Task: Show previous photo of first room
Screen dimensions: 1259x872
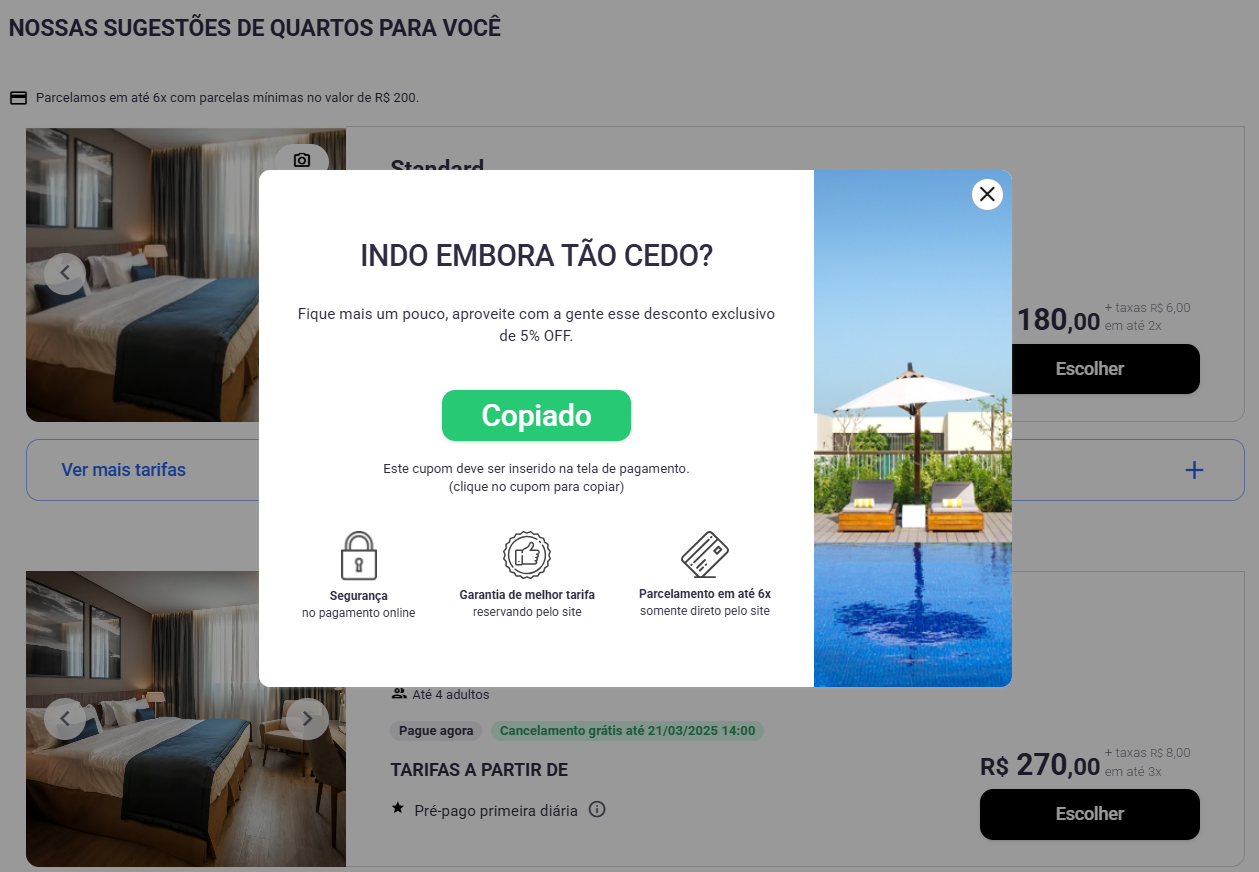Action: (65, 272)
